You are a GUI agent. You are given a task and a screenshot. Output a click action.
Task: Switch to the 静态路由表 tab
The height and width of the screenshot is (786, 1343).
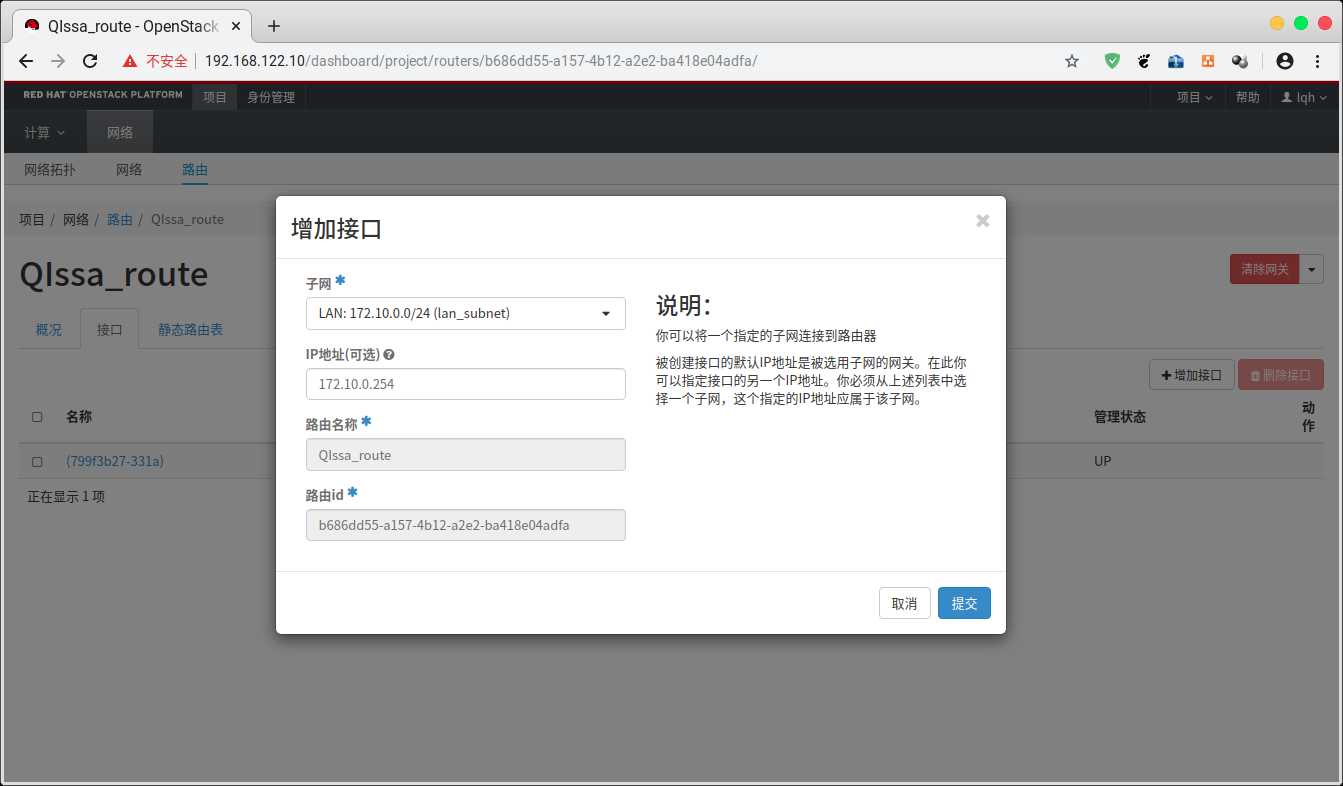[190, 329]
